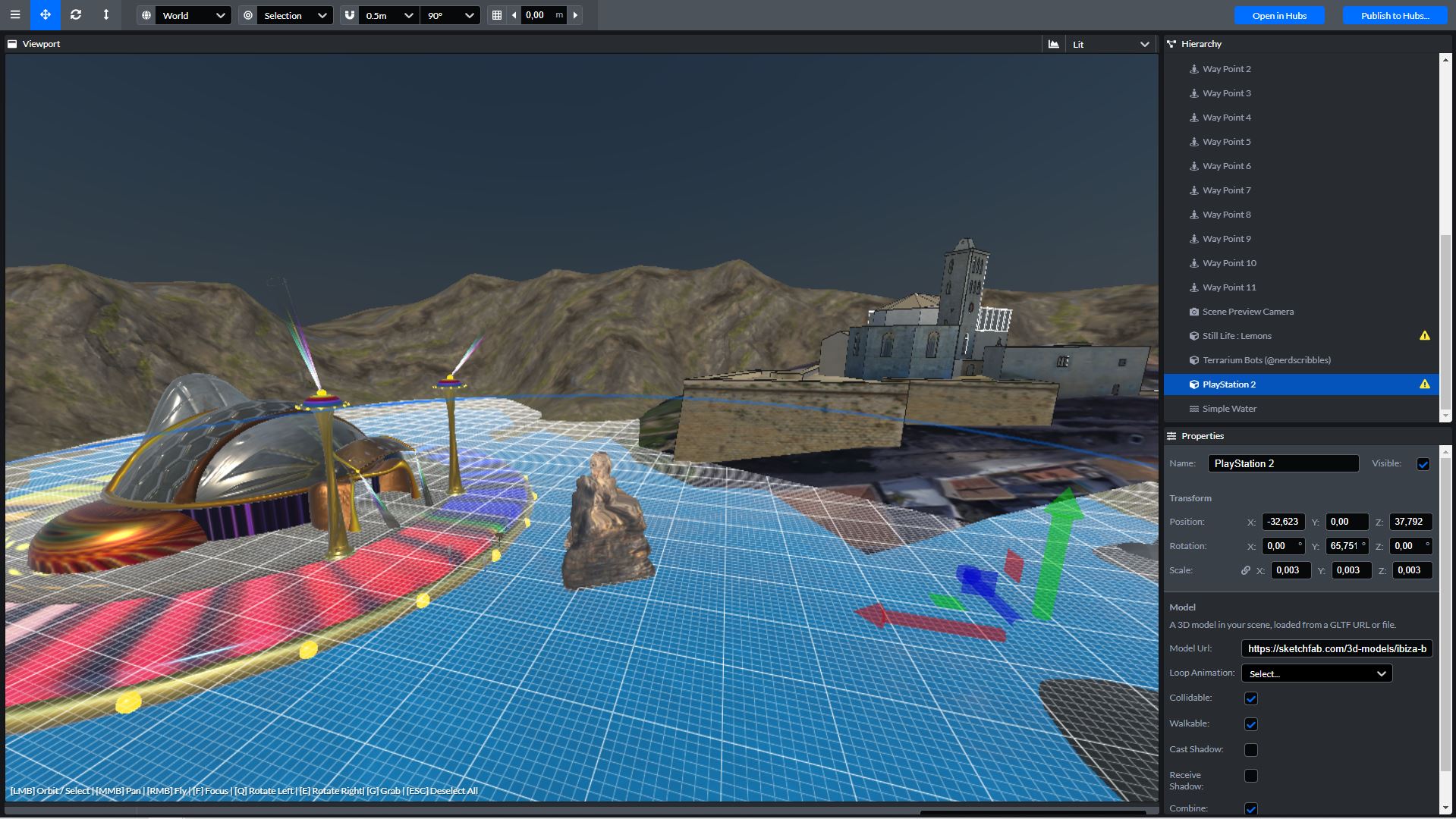The image size is (1456, 819).
Task: Toggle the viewport stats chart icon
Action: 1054,45
